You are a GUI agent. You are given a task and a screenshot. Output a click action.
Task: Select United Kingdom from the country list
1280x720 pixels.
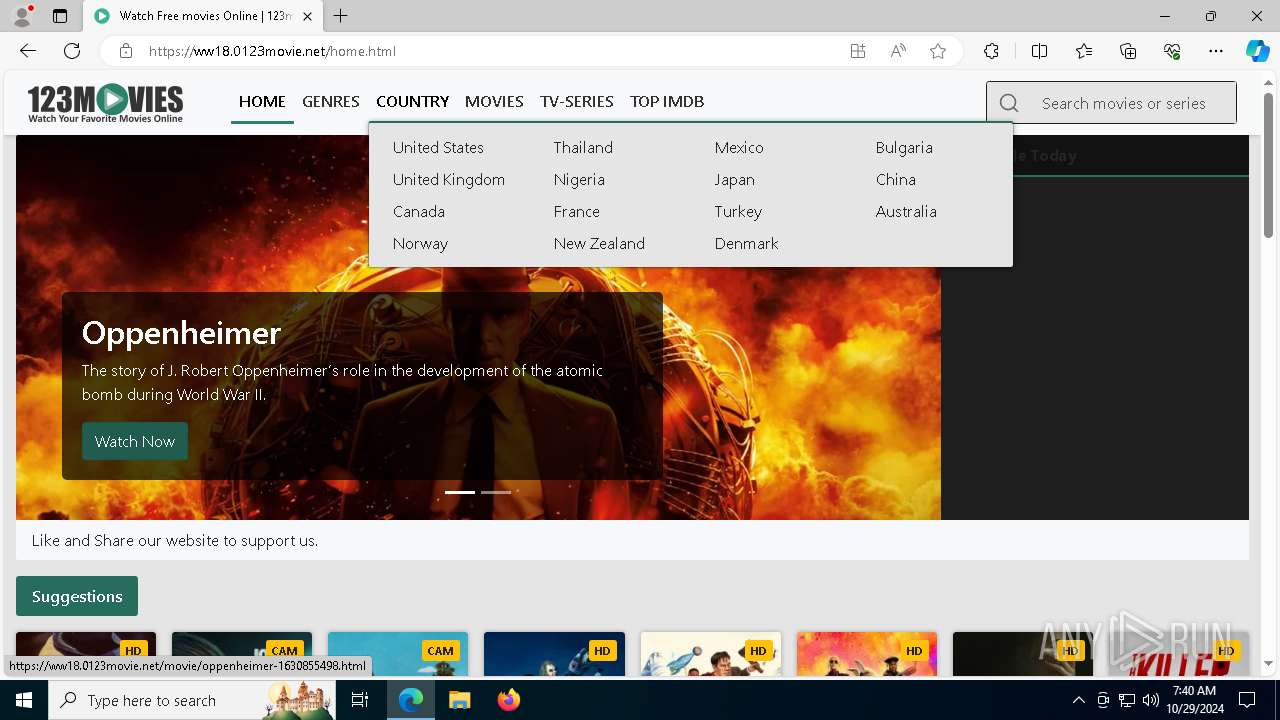tap(449, 179)
